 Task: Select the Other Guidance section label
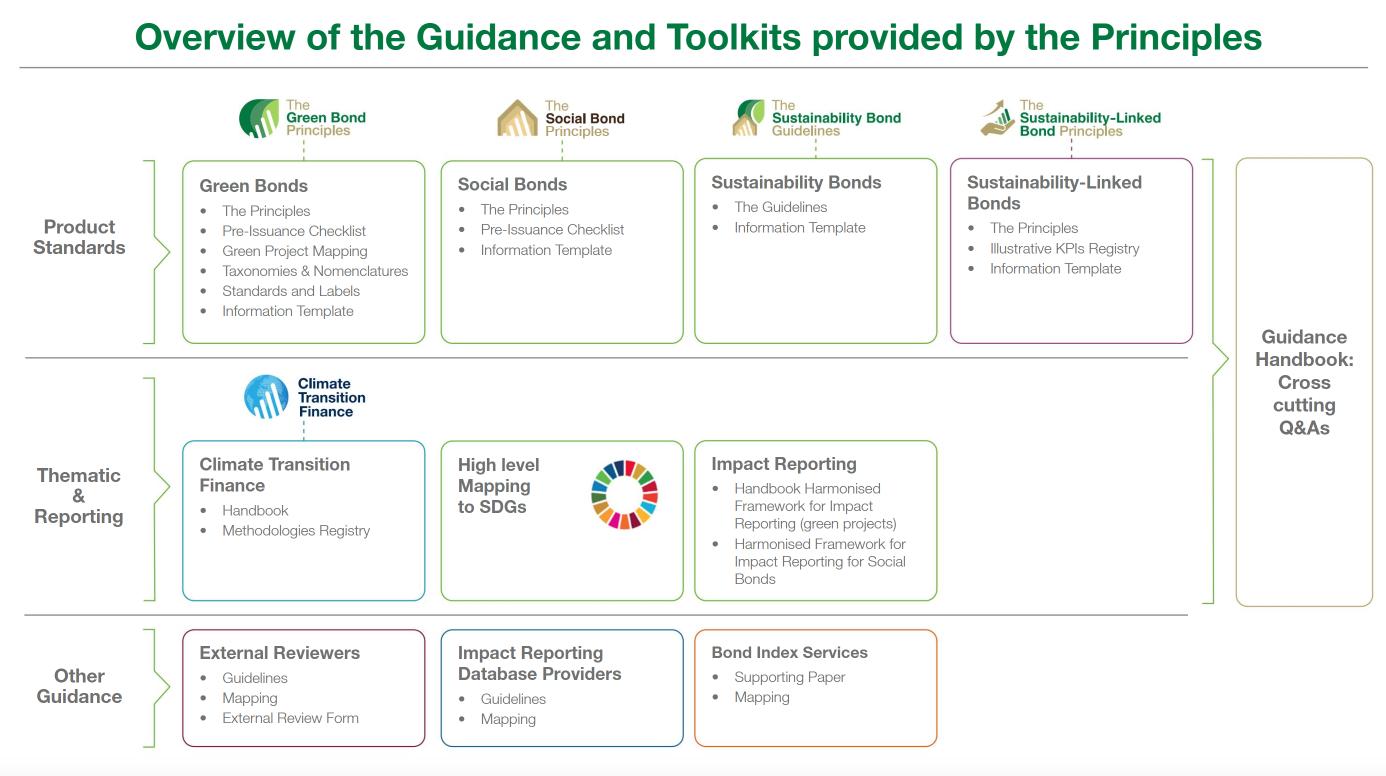(79, 687)
